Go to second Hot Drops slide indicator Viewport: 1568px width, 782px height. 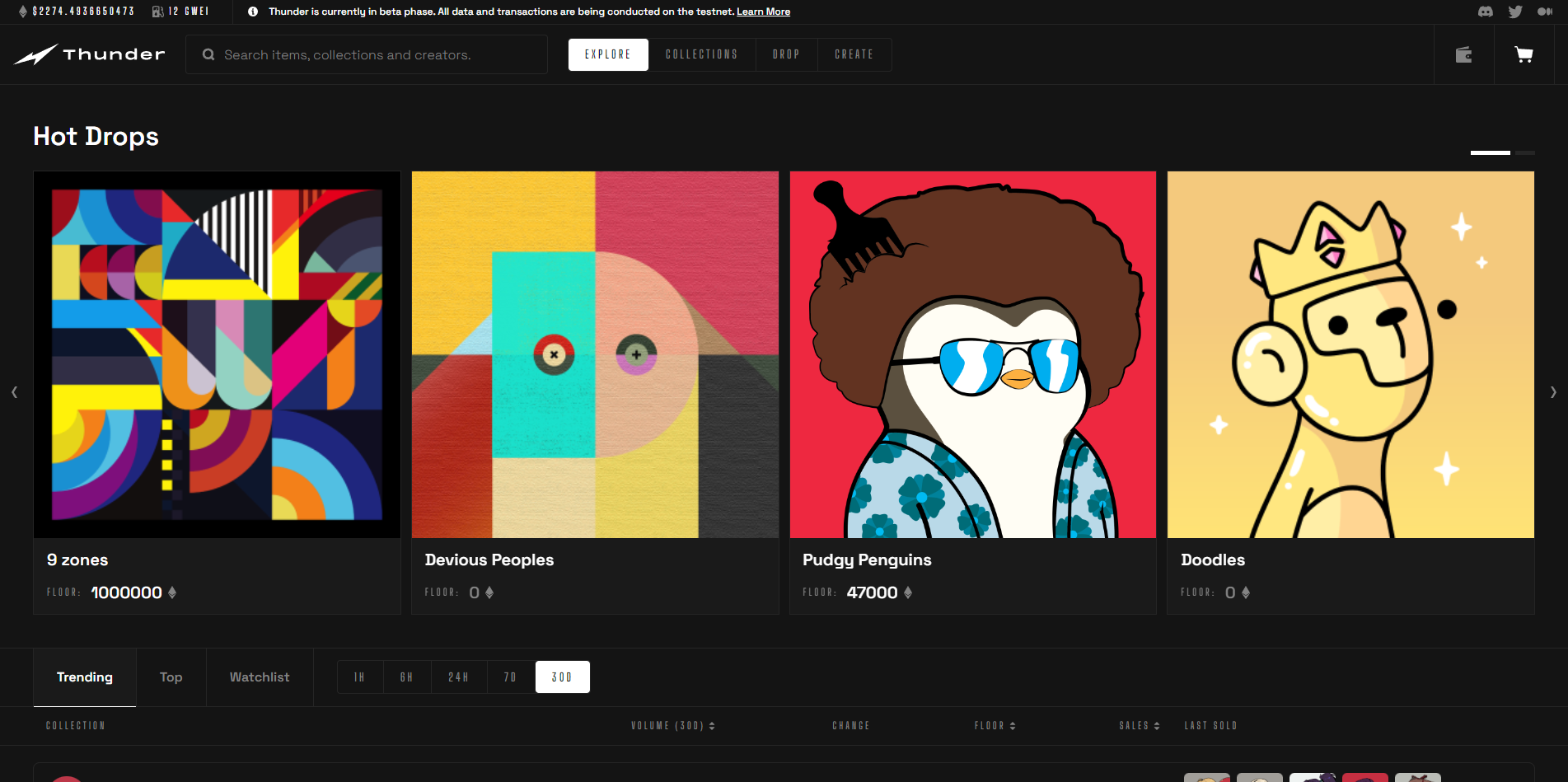1525,153
